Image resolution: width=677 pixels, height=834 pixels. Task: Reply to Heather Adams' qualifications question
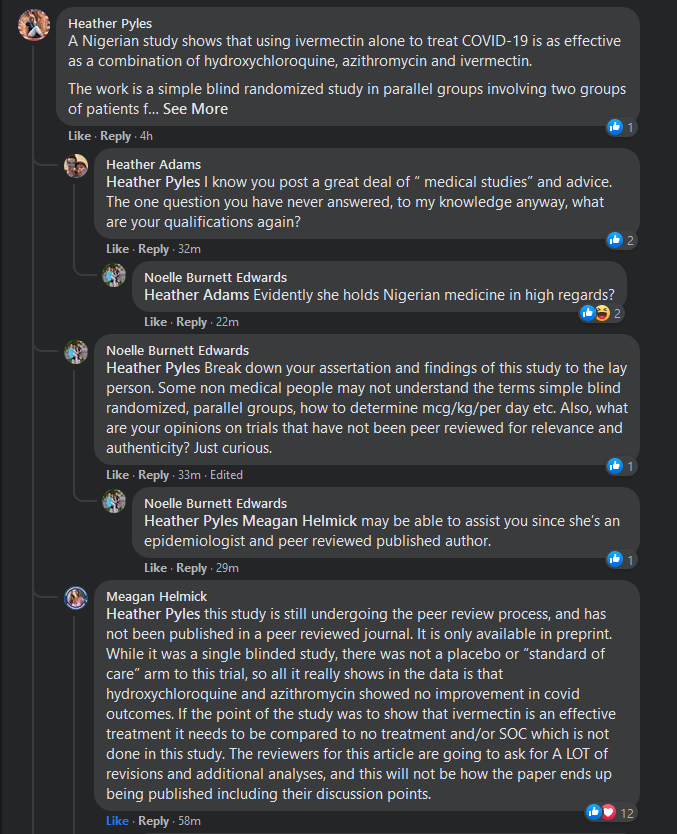coord(153,249)
